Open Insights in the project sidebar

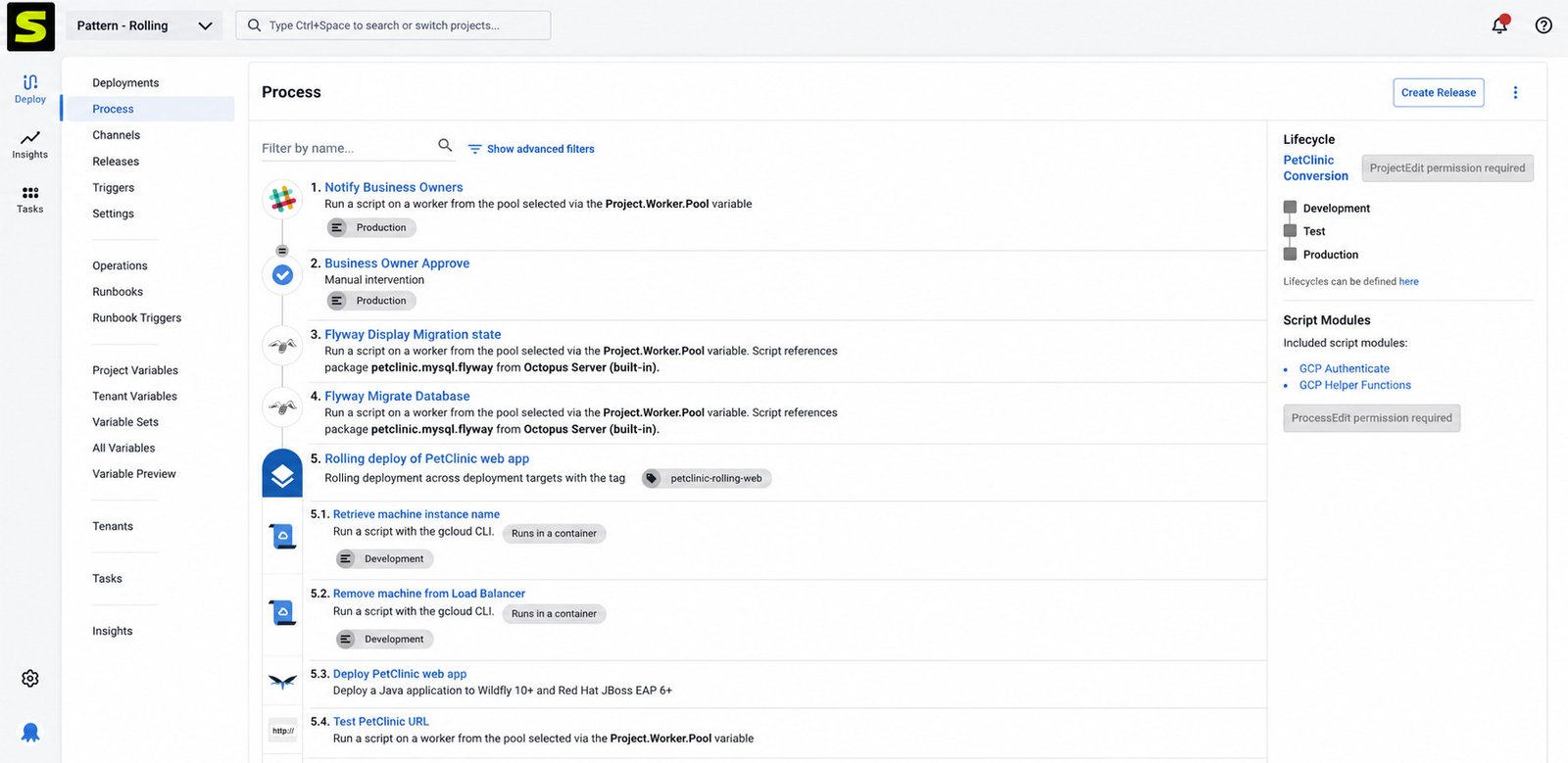point(112,632)
